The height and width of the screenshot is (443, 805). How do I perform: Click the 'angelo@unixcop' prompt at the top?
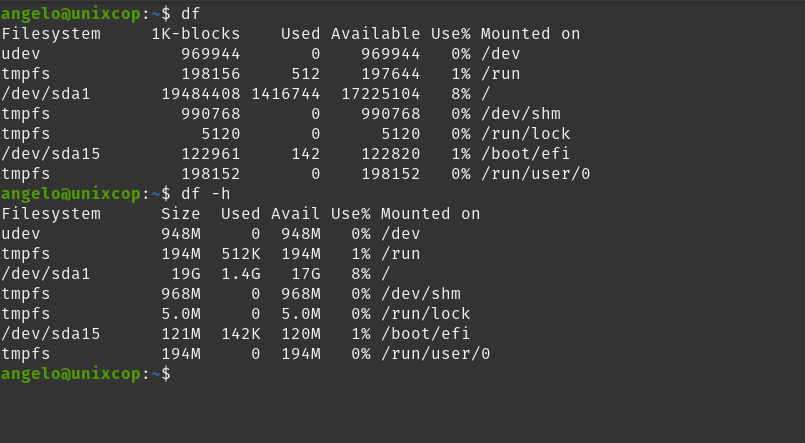(71, 14)
